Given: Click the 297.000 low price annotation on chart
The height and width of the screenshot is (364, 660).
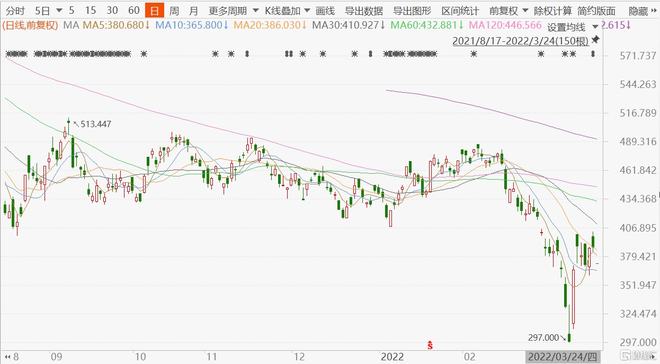Looking at the screenshot, I should tap(543, 337).
